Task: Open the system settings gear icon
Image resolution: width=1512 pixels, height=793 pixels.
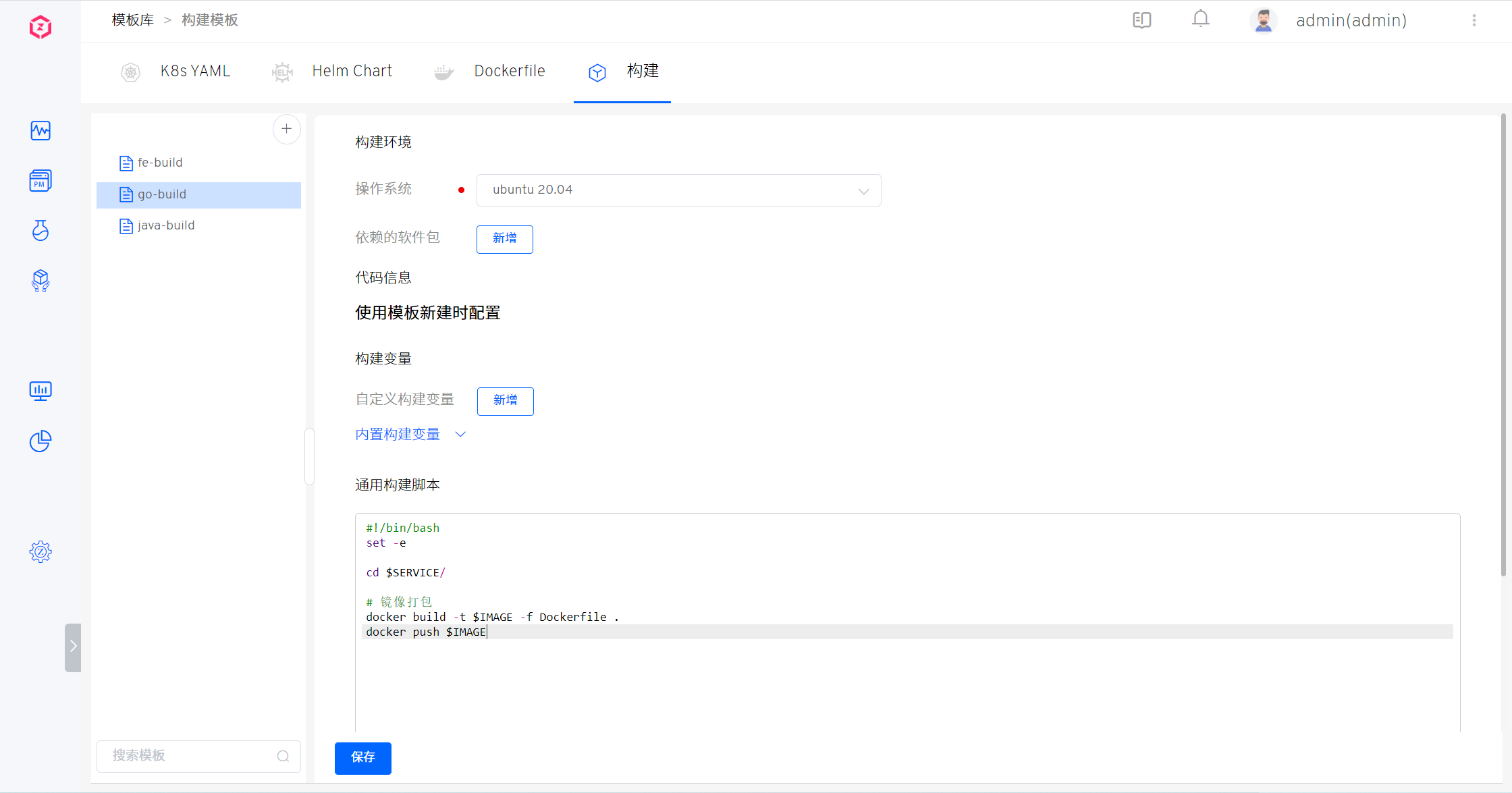Action: click(x=40, y=552)
